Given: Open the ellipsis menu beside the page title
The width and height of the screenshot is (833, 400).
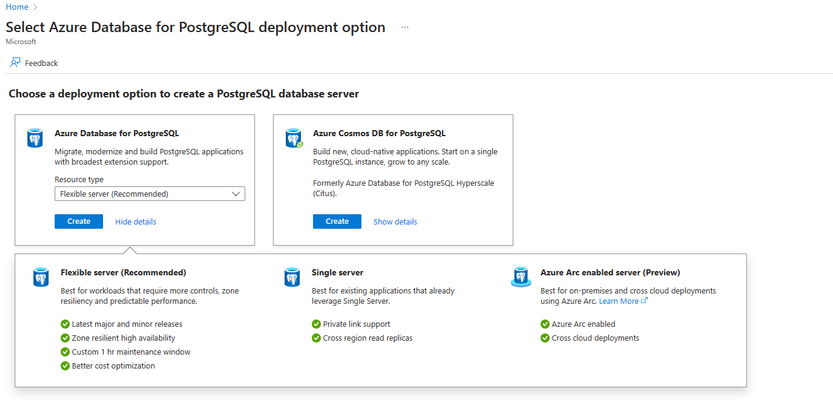Looking at the screenshot, I should pyautogui.click(x=405, y=27).
